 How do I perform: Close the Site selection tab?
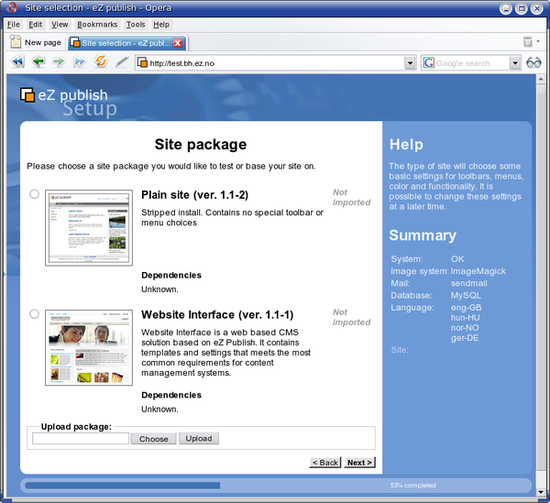pos(178,43)
